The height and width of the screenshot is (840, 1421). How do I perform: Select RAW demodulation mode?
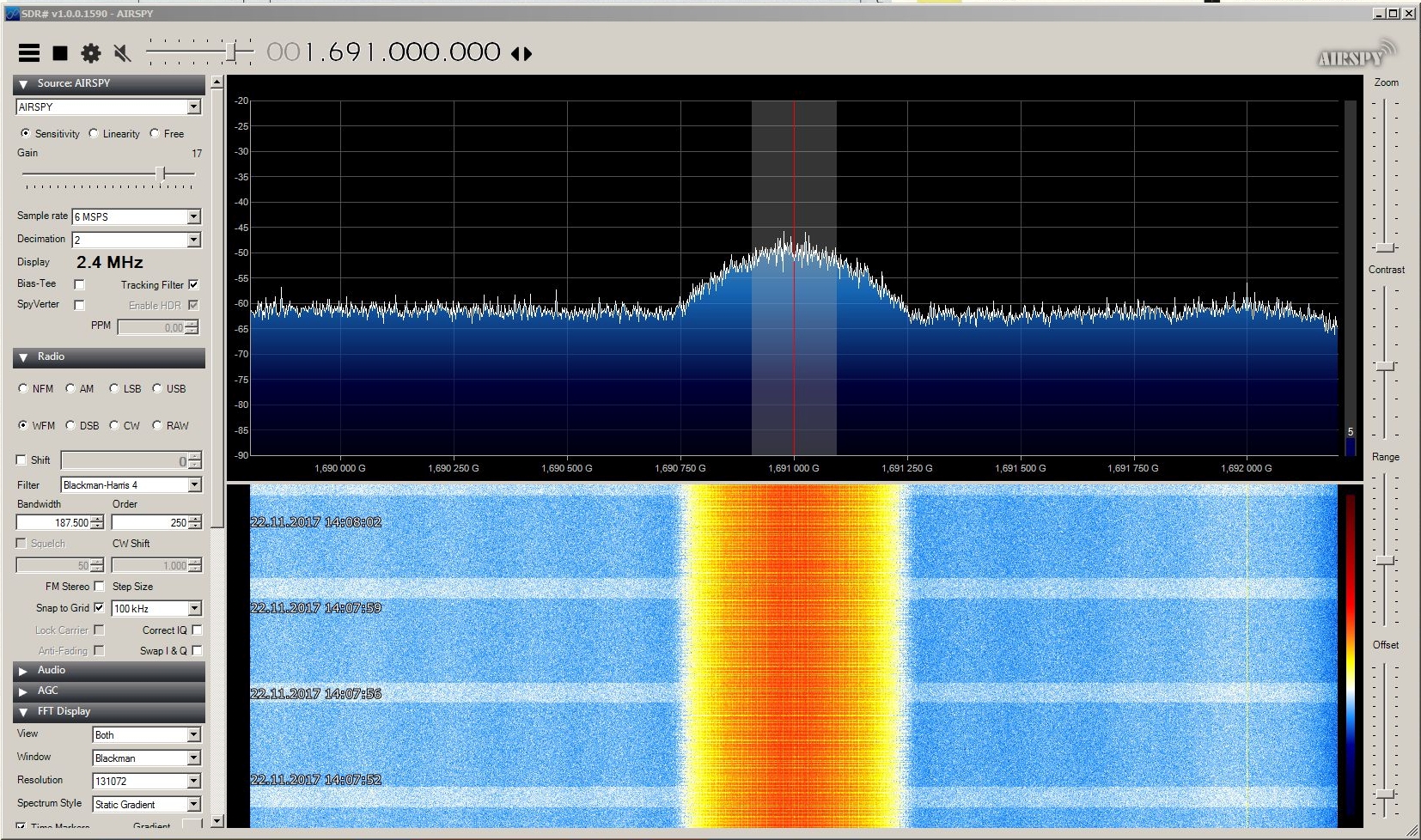coord(157,425)
